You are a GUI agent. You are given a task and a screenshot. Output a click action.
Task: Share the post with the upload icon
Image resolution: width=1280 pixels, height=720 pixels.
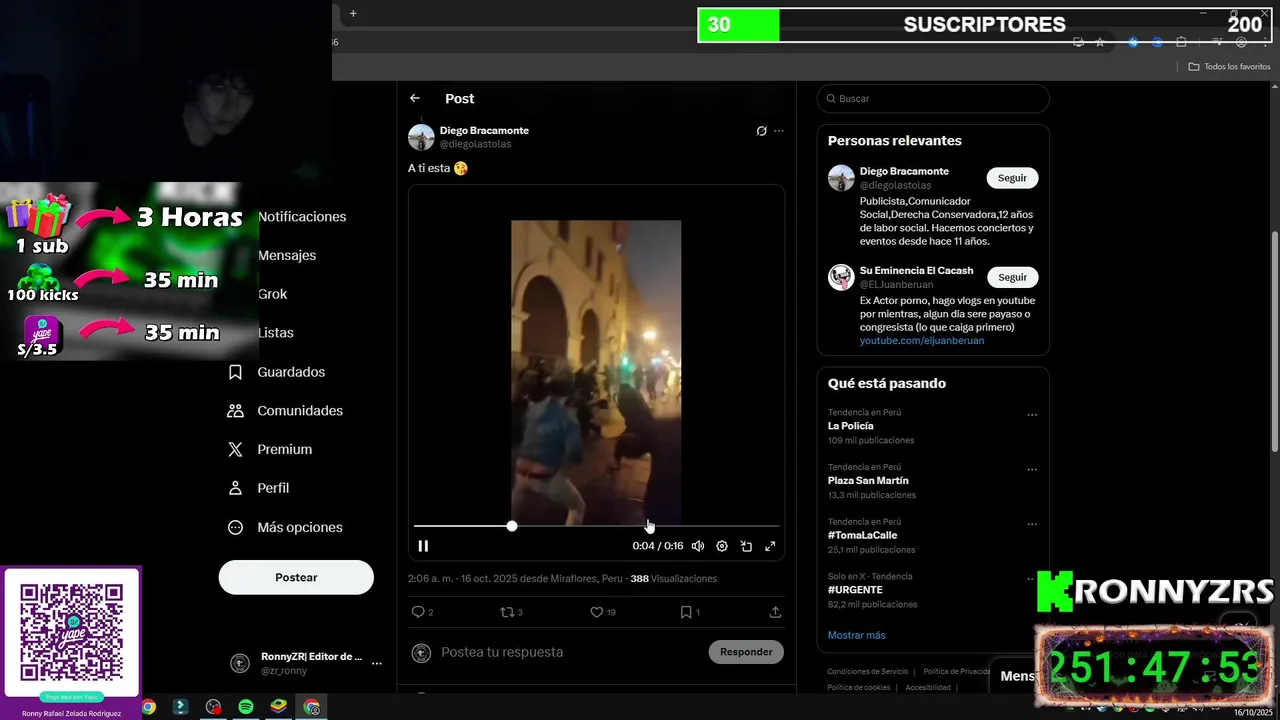coord(775,612)
